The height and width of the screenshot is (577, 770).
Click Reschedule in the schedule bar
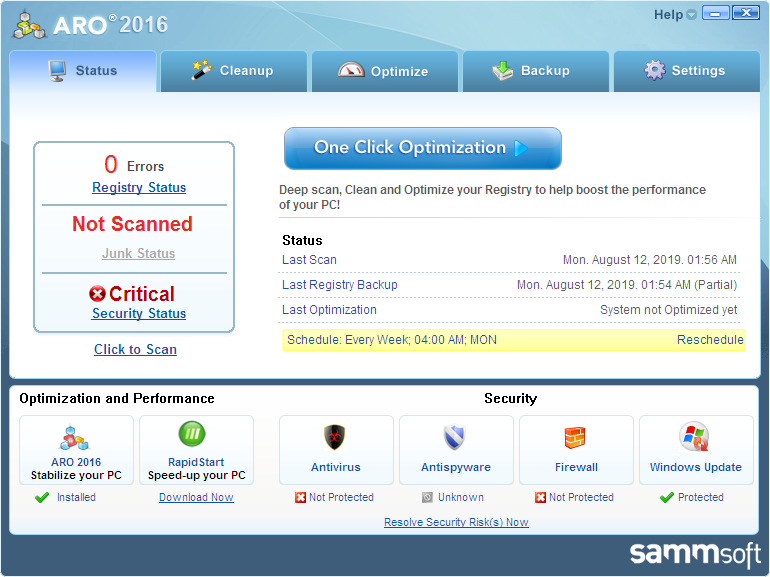[710, 340]
